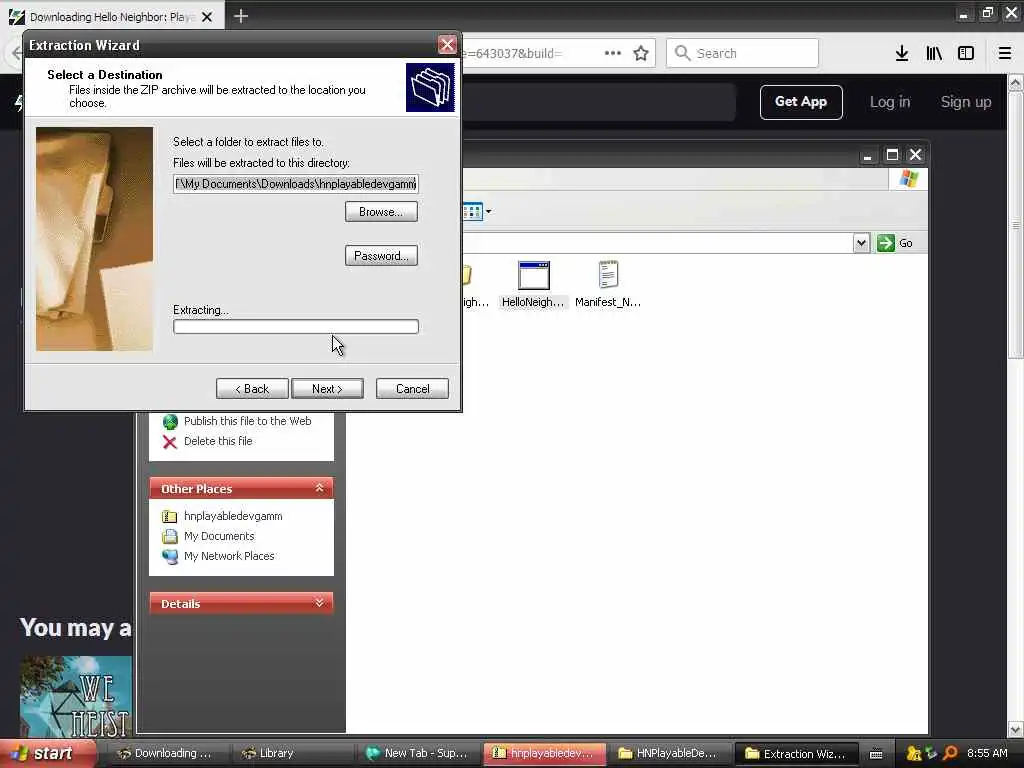Open the Manifest_N... text file icon
Screen dimensions: 1024x768
click(x=608, y=285)
